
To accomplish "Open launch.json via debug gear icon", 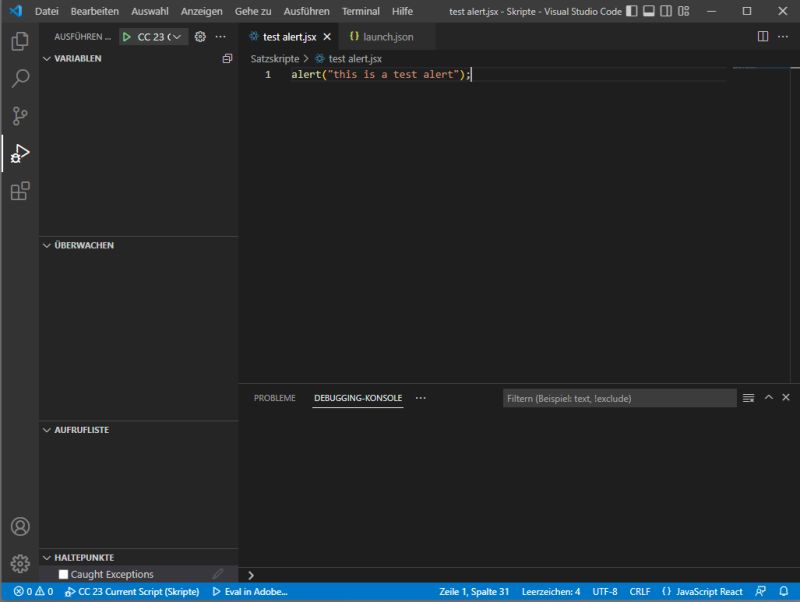I will 200,37.
